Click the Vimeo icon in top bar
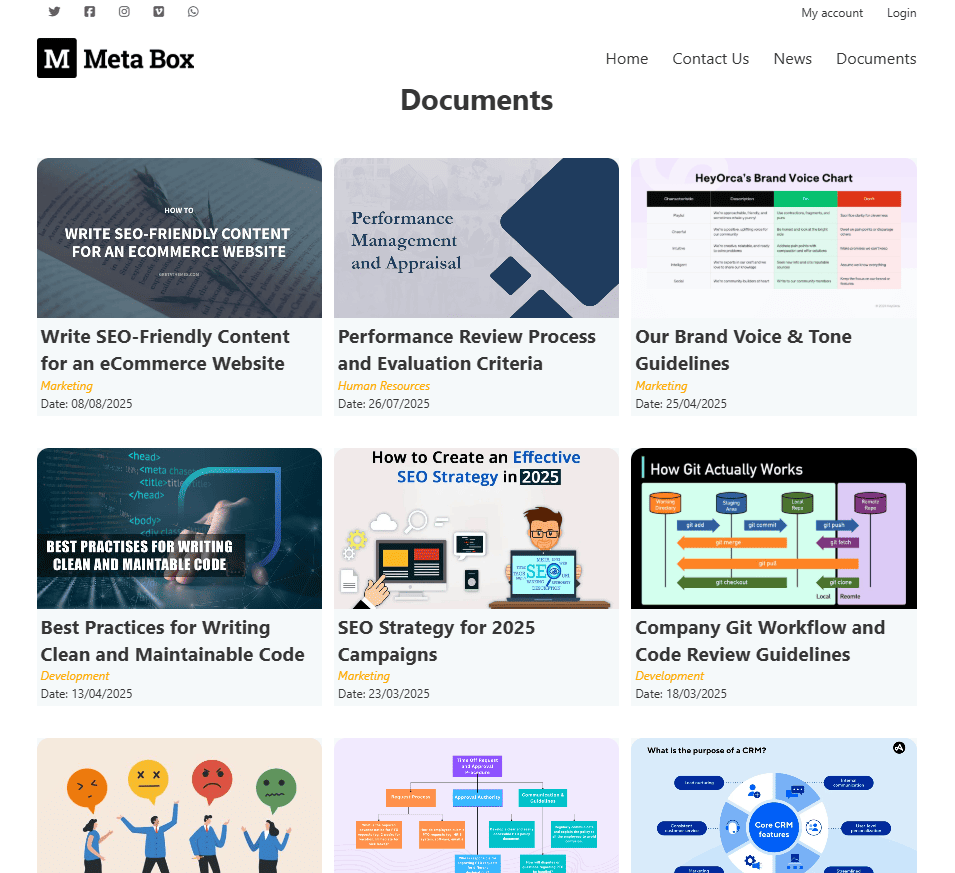The height and width of the screenshot is (873, 955). (x=158, y=12)
